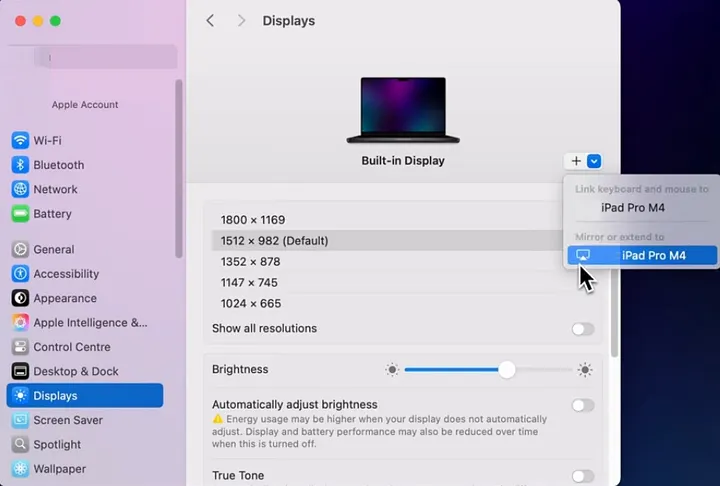
Task: Open the blue display options dropdown arrow
Action: click(x=594, y=161)
